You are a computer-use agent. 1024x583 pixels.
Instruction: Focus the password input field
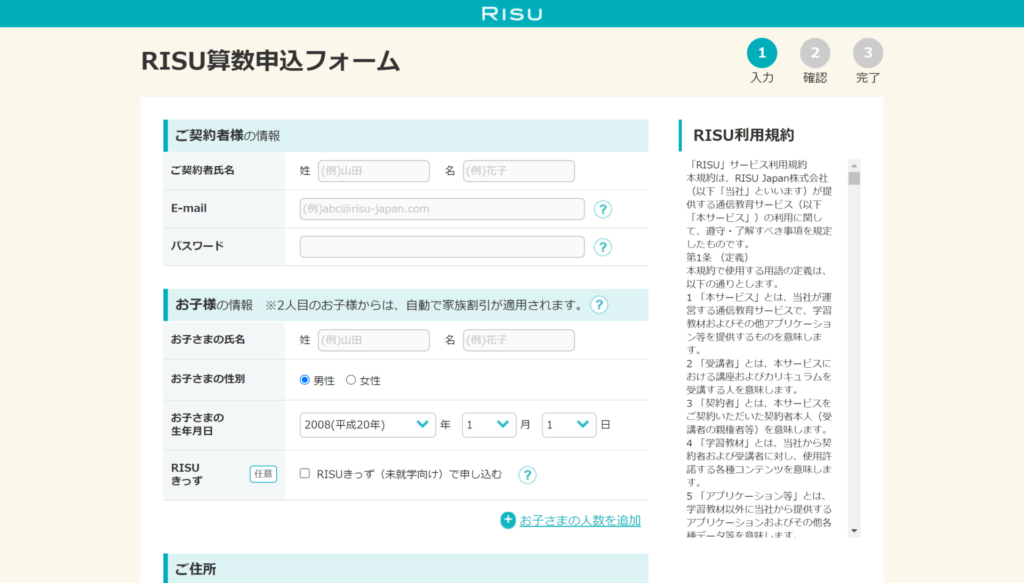(x=442, y=247)
